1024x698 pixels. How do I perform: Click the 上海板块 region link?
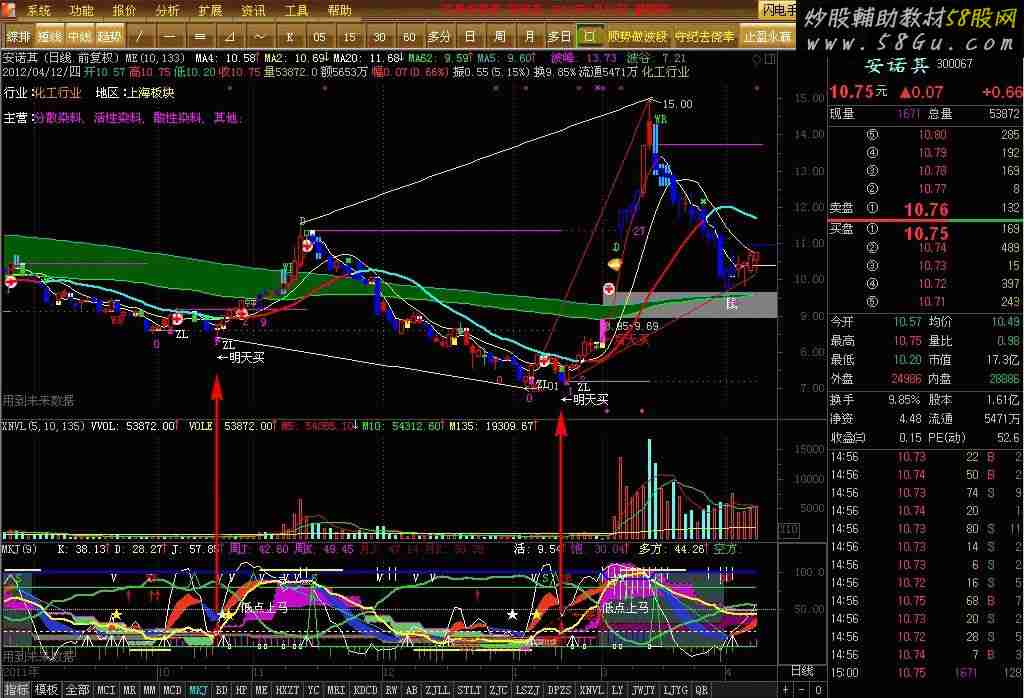click(151, 93)
